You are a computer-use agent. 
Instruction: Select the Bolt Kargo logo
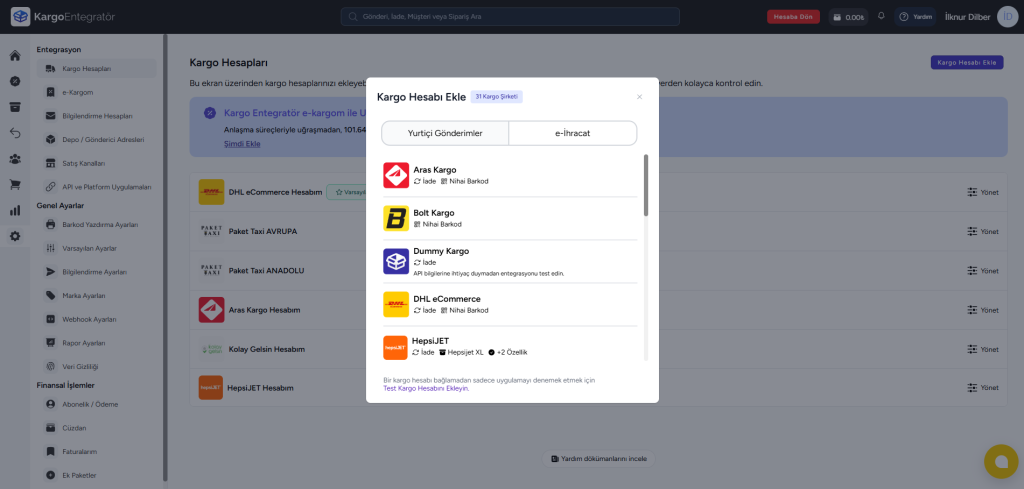pyautogui.click(x=396, y=218)
